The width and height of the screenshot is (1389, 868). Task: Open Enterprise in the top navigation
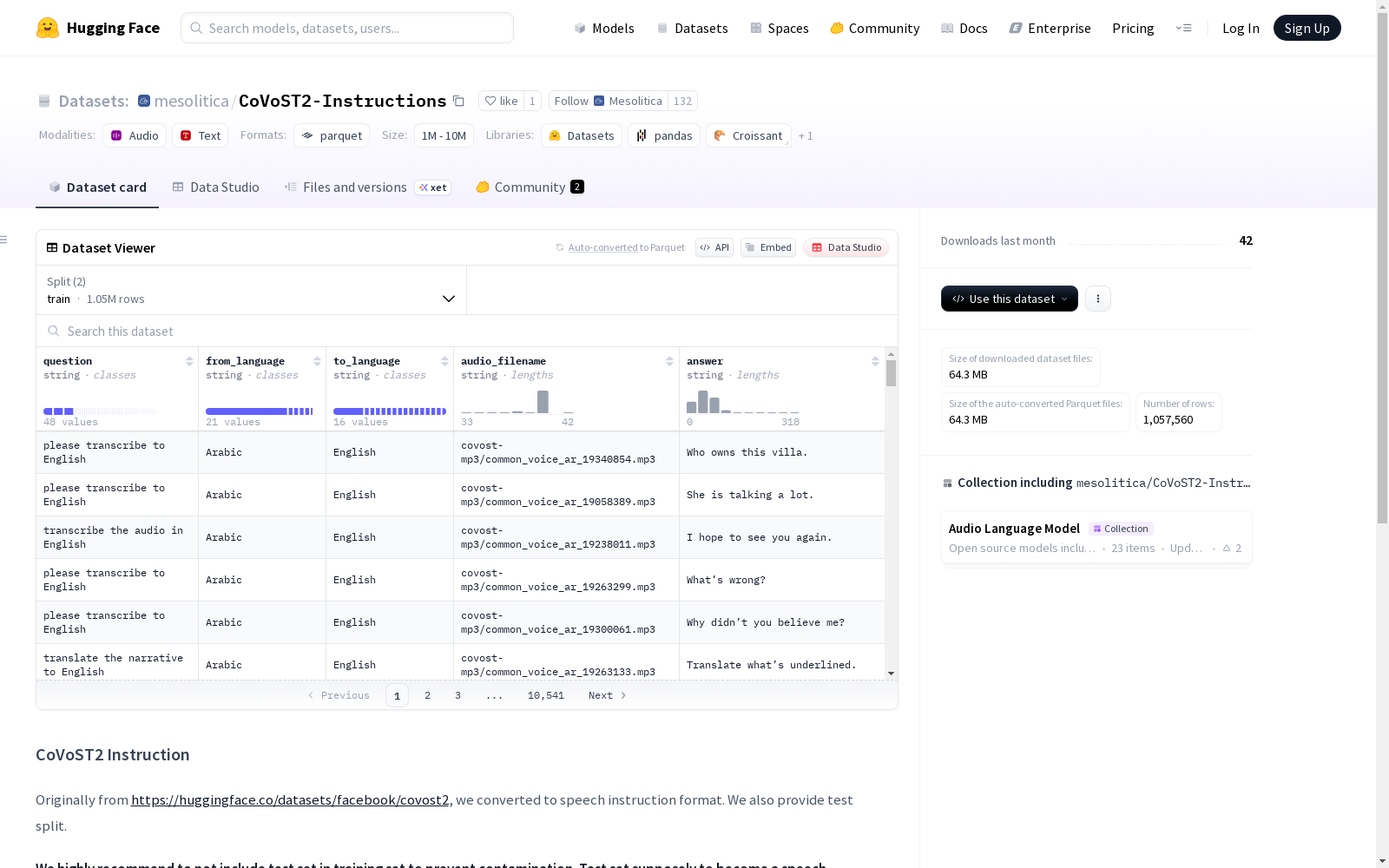pyautogui.click(x=1050, y=28)
